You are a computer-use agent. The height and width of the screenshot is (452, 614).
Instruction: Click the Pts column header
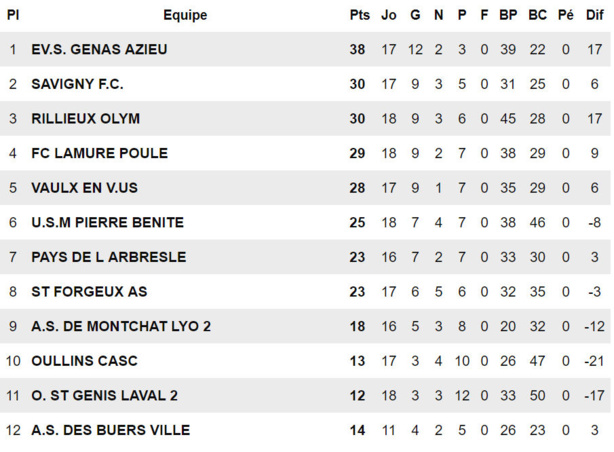(x=359, y=15)
